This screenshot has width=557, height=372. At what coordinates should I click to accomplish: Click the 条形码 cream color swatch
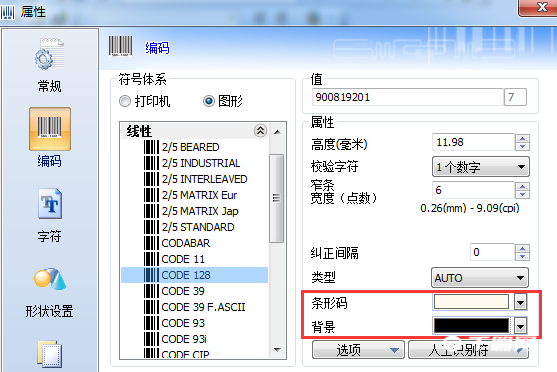click(x=471, y=302)
